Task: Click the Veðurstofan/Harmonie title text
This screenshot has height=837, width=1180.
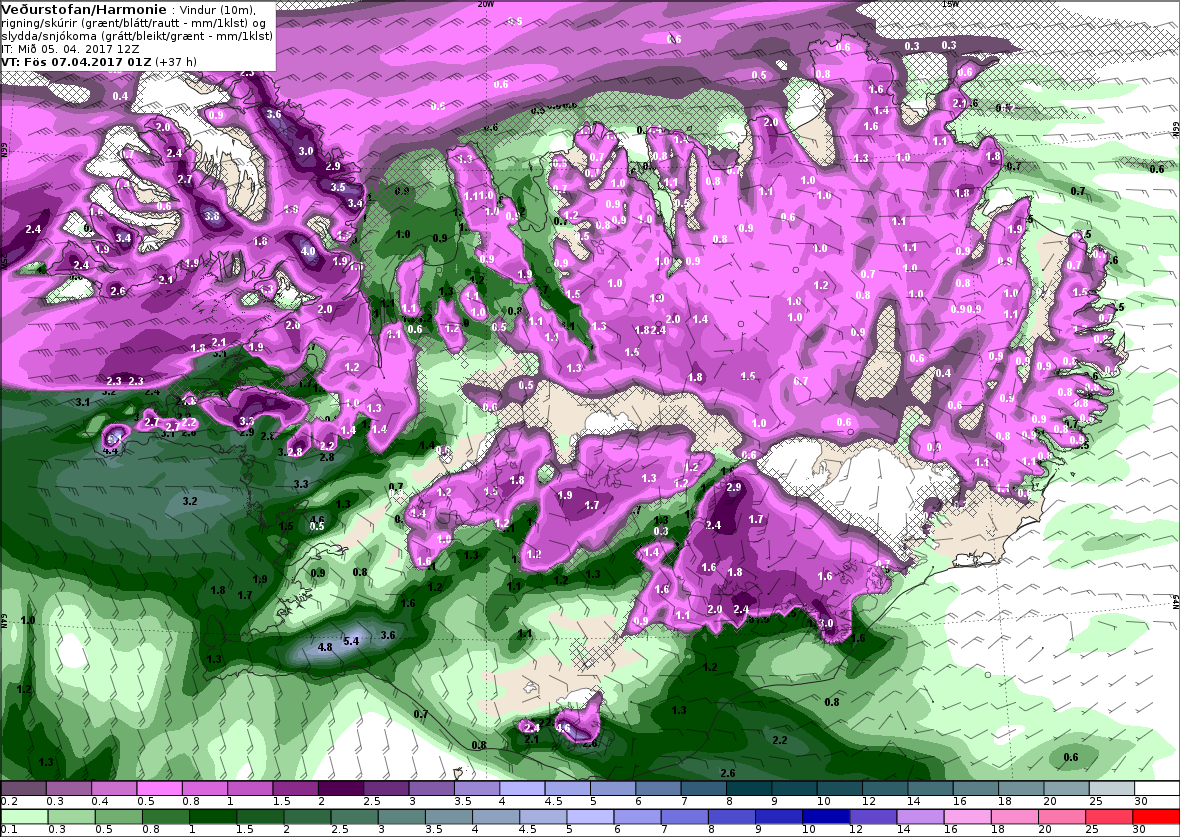Action: click(84, 10)
